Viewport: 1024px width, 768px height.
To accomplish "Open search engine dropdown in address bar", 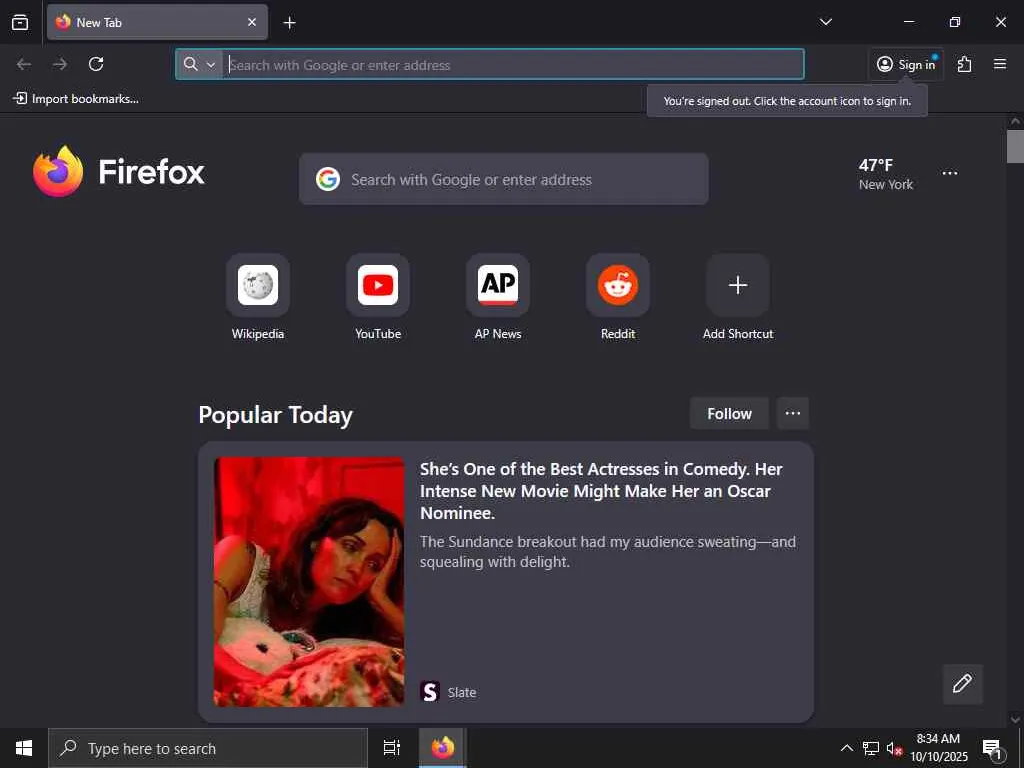I will (199, 64).
